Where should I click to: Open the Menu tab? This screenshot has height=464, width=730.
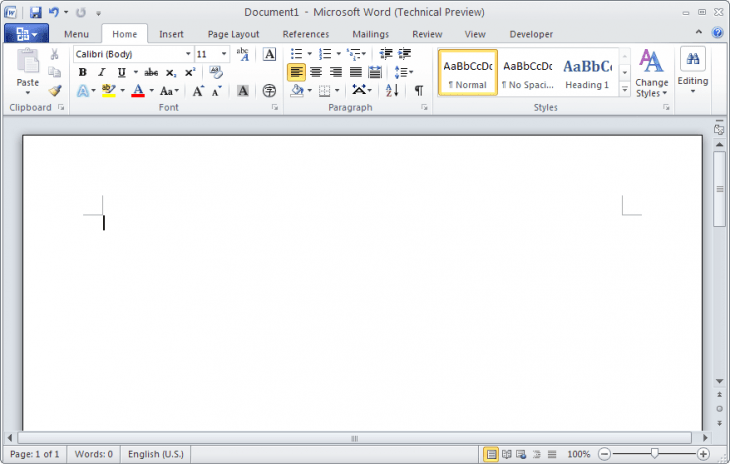point(76,34)
